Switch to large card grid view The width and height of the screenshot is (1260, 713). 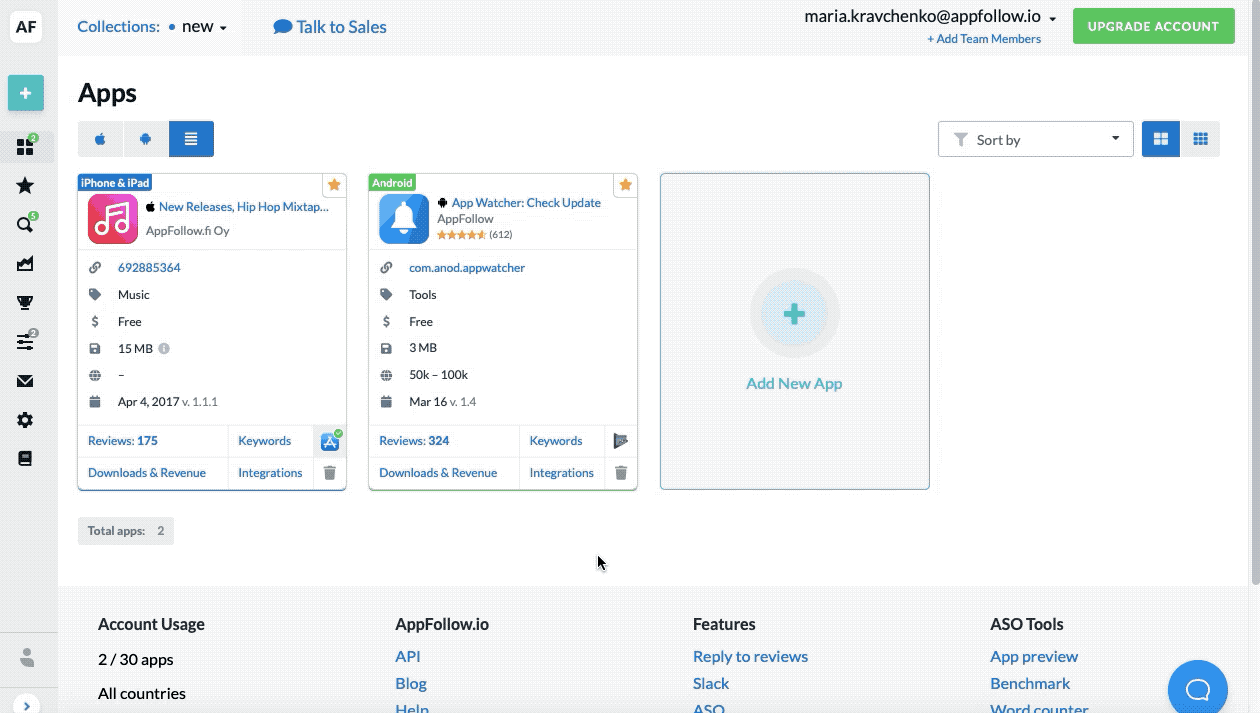coord(1161,139)
